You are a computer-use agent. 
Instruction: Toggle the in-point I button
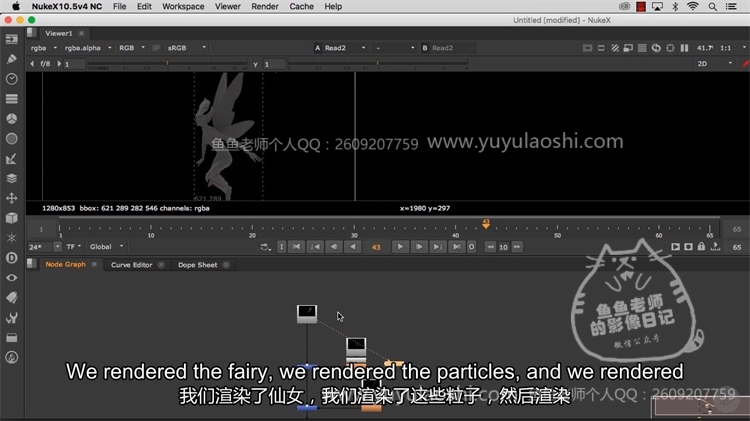281,247
